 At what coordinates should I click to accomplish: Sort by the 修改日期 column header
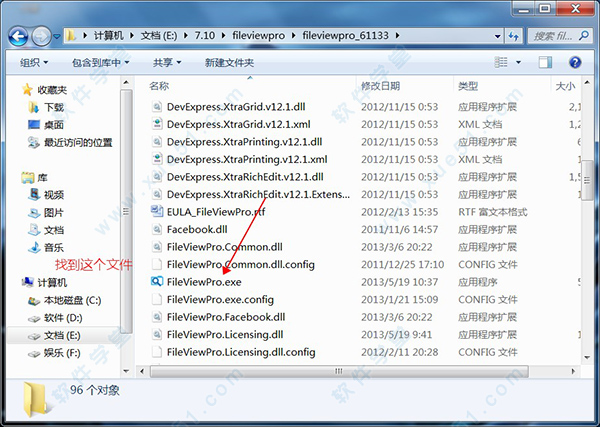(x=380, y=86)
